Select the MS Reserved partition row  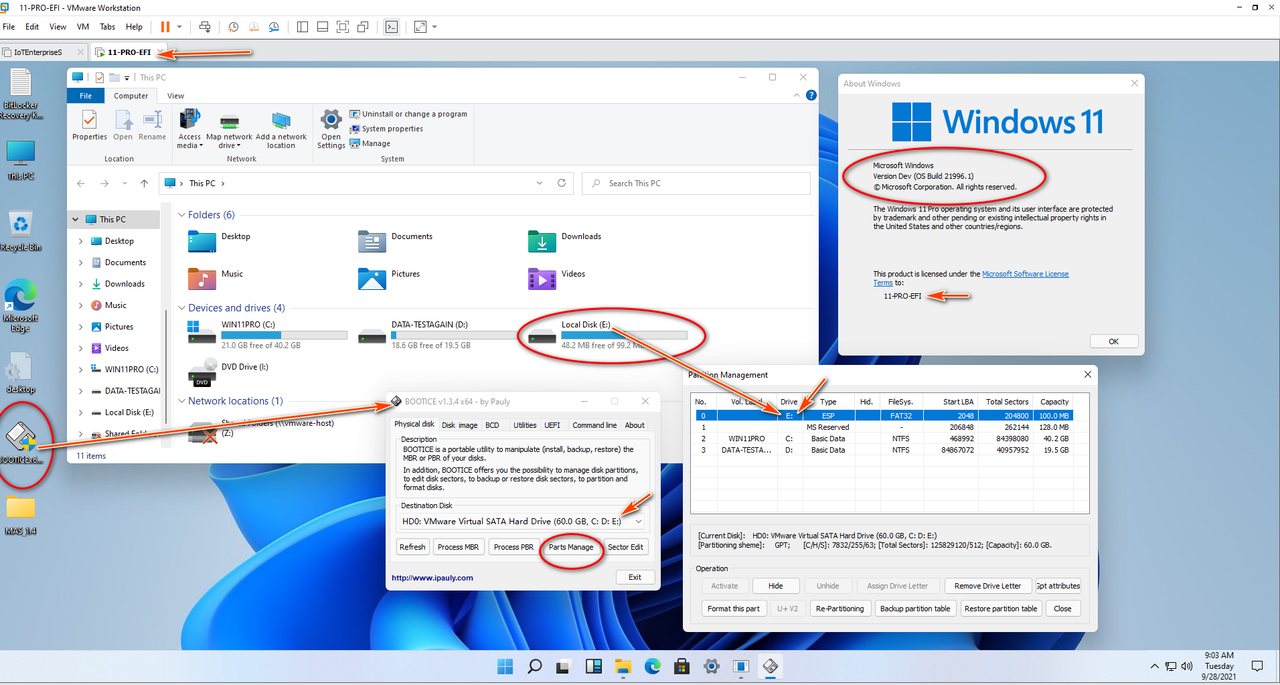coord(884,427)
